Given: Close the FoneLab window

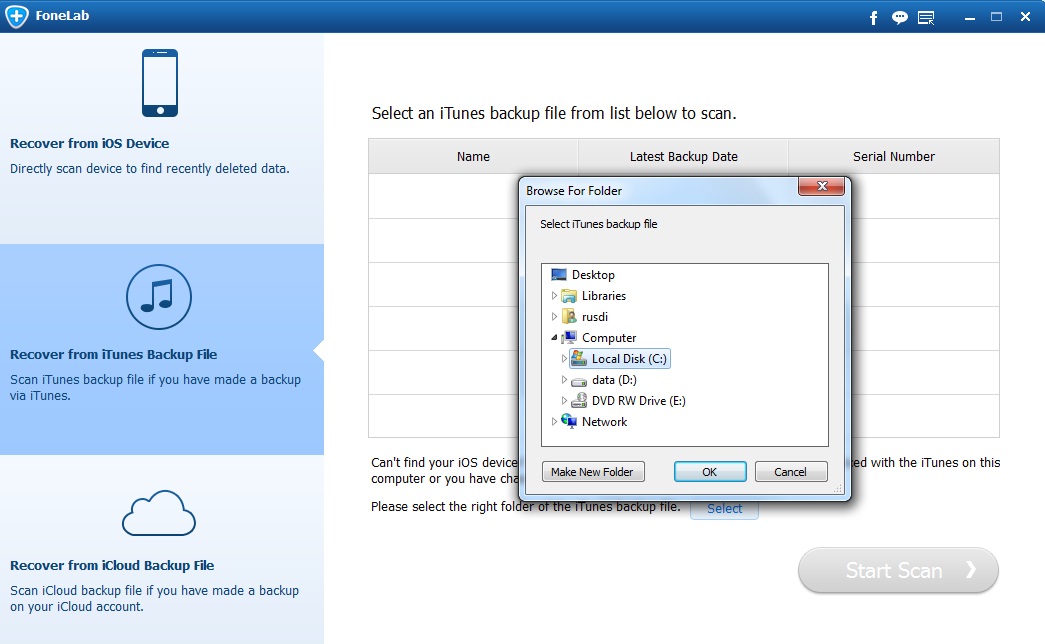Looking at the screenshot, I should pyautogui.click(x=1025, y=17).
